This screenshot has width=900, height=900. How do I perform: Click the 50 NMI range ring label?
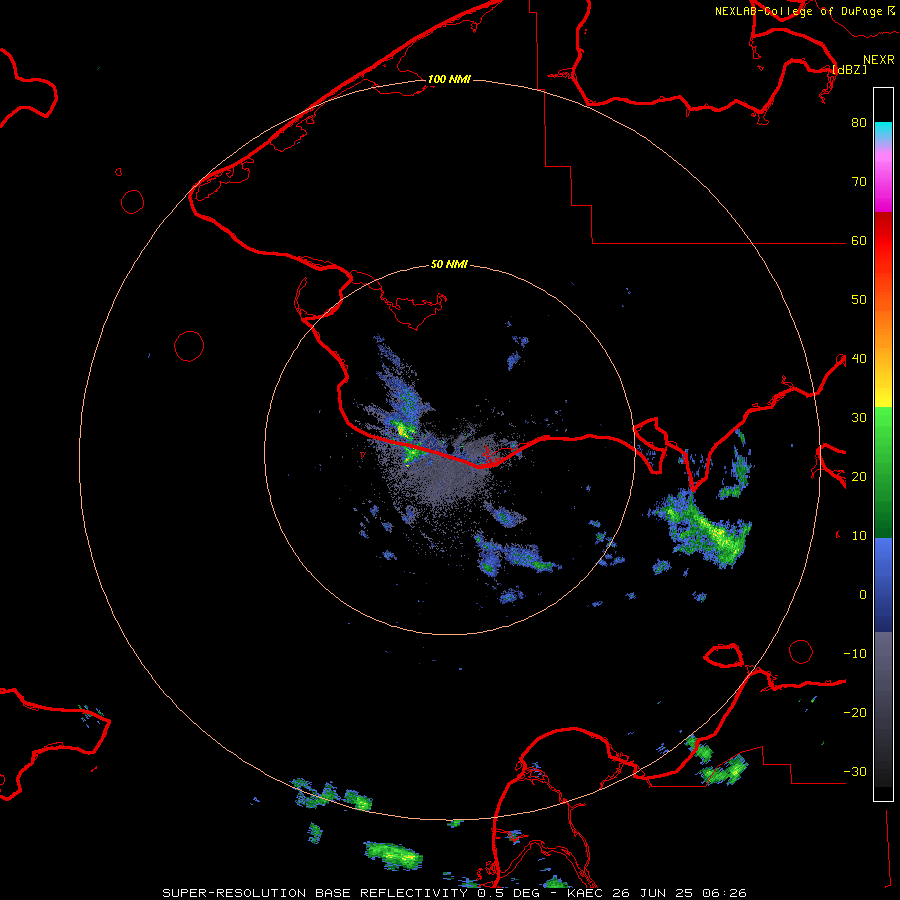(x=449, y=265)
